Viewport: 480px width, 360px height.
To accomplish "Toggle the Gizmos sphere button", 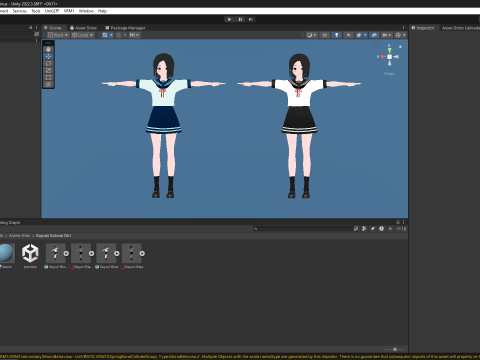I will pyautogui.click(x=398, y=35).
